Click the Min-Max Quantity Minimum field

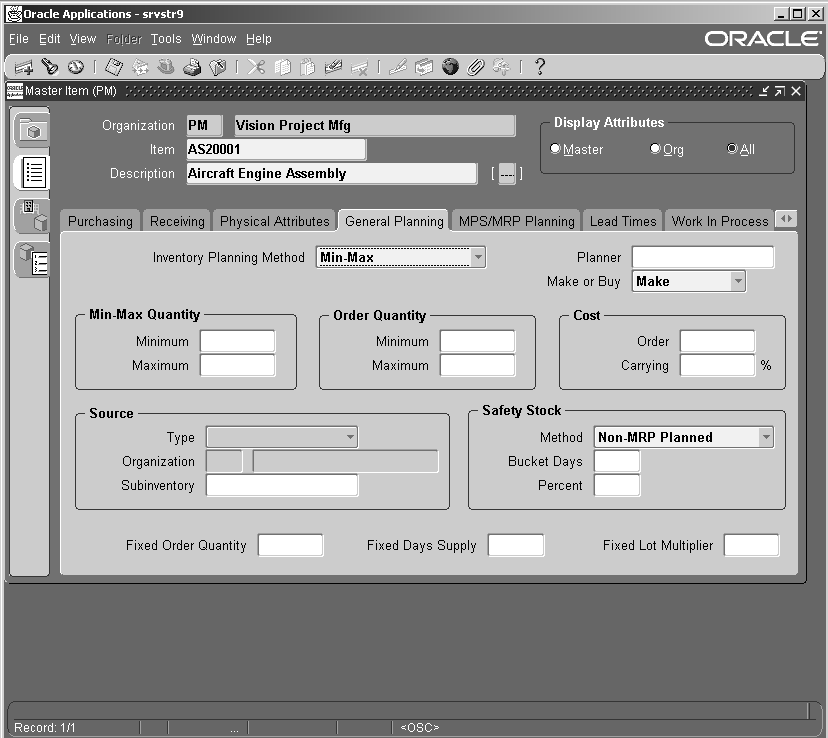(238, 342)
